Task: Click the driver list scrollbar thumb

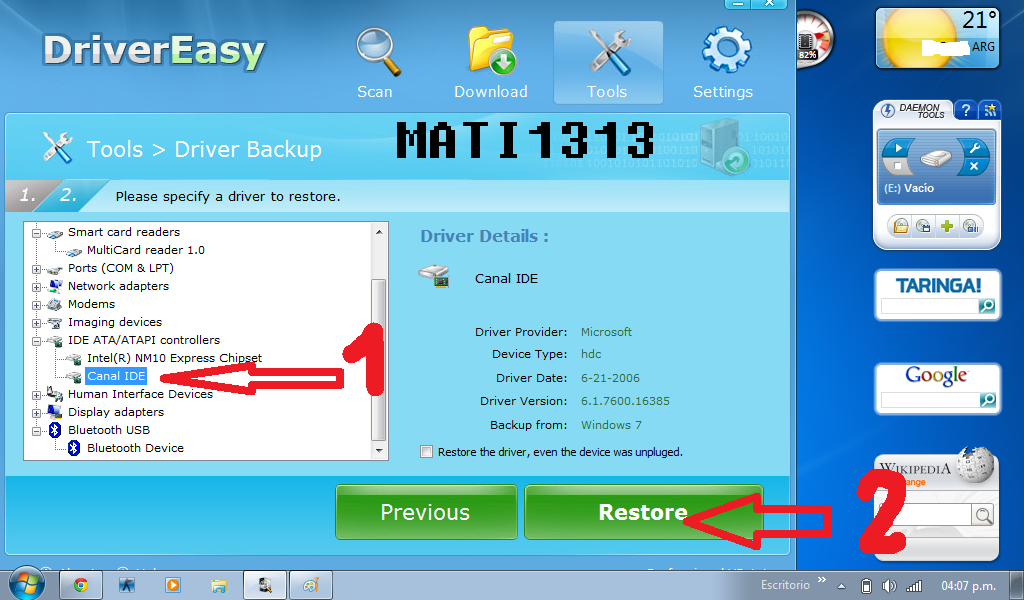Action: [x=379, y=359]
